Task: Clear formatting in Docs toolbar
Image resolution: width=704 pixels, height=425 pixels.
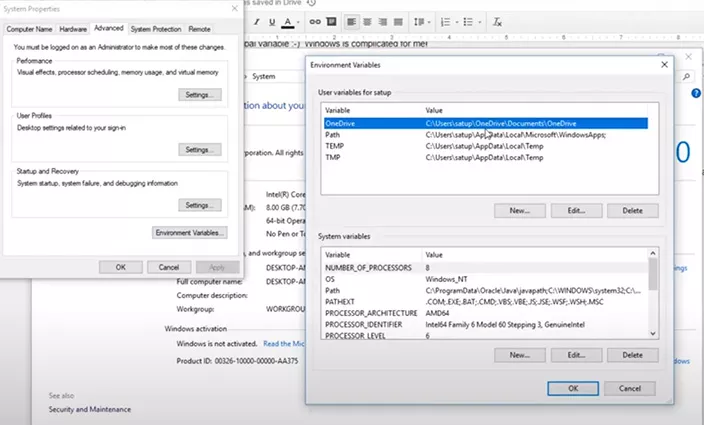Action: point(497,22)
